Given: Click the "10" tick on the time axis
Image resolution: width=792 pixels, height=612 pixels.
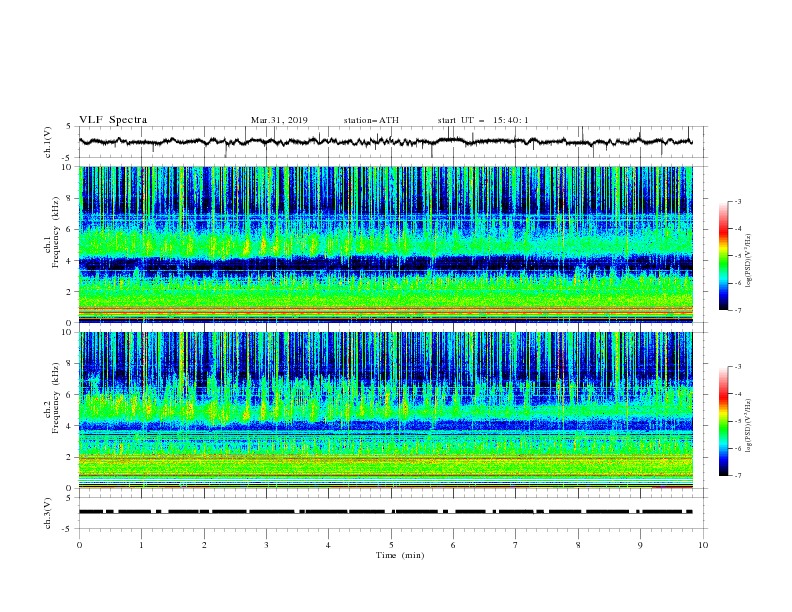Looking at the screenshot, I should 703,545.
